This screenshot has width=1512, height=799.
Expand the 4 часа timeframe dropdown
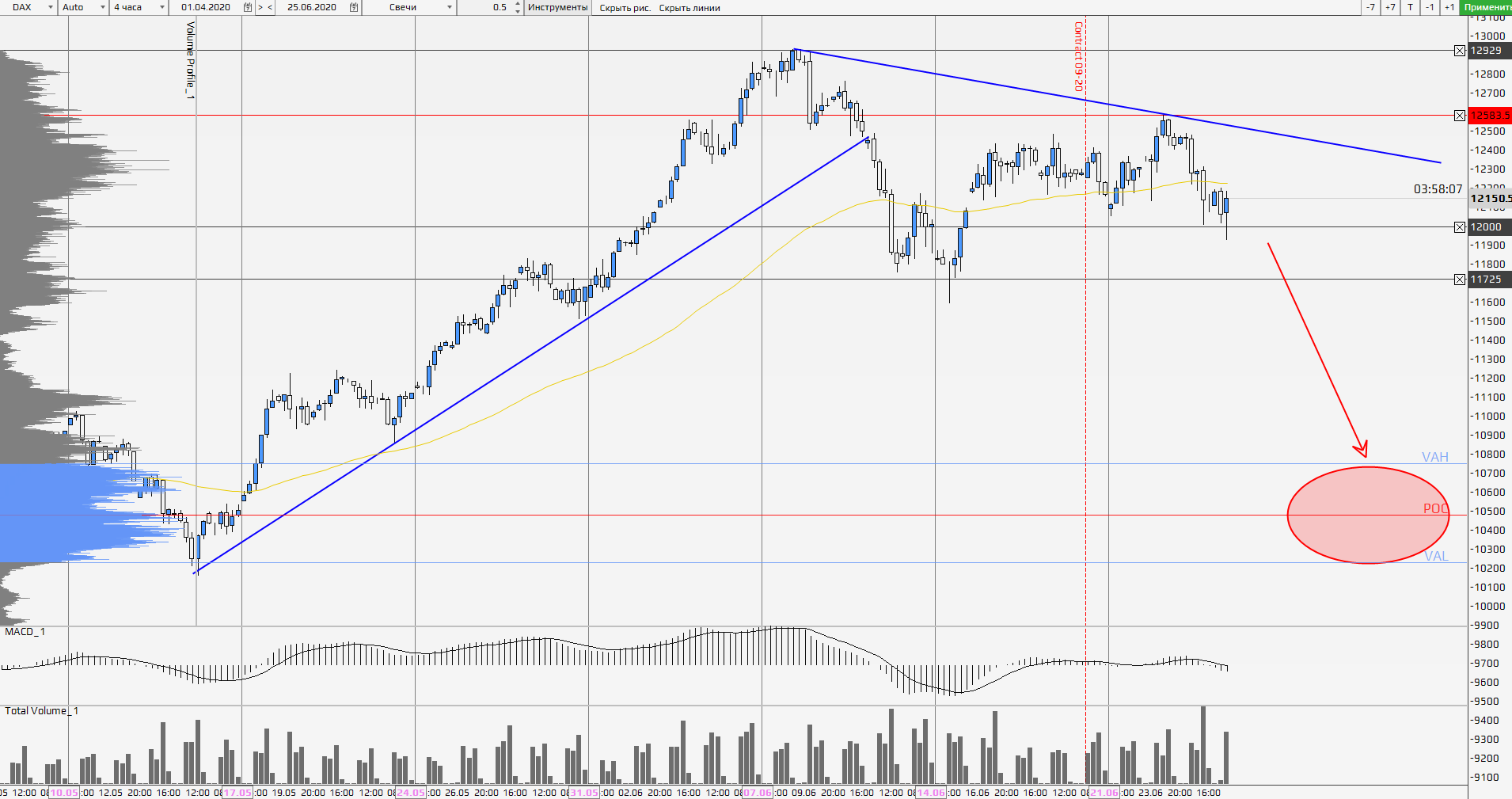pos(162,7)
